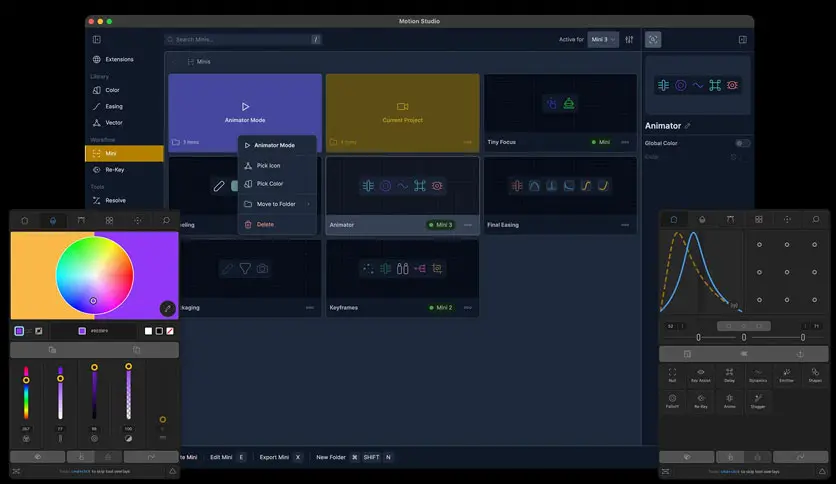Click the focus capture icon button
The image size is (836, 484).
point(653,39)
